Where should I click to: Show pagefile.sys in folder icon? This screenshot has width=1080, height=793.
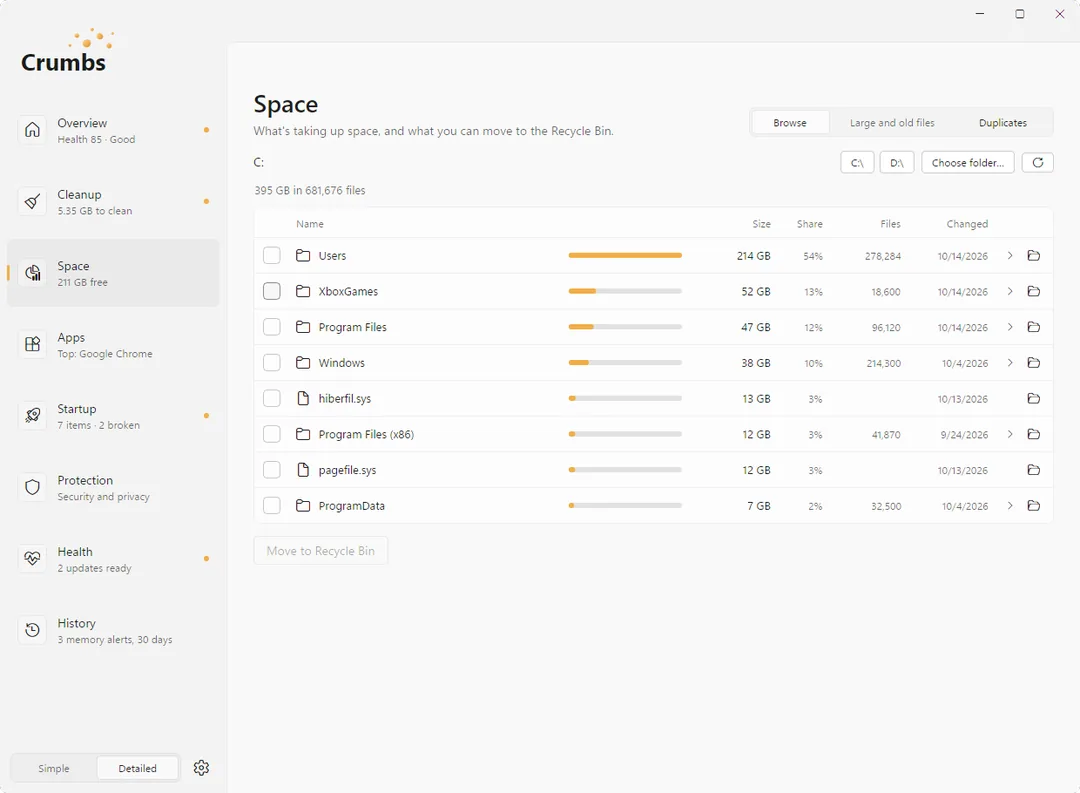[x=1033, y=471]
